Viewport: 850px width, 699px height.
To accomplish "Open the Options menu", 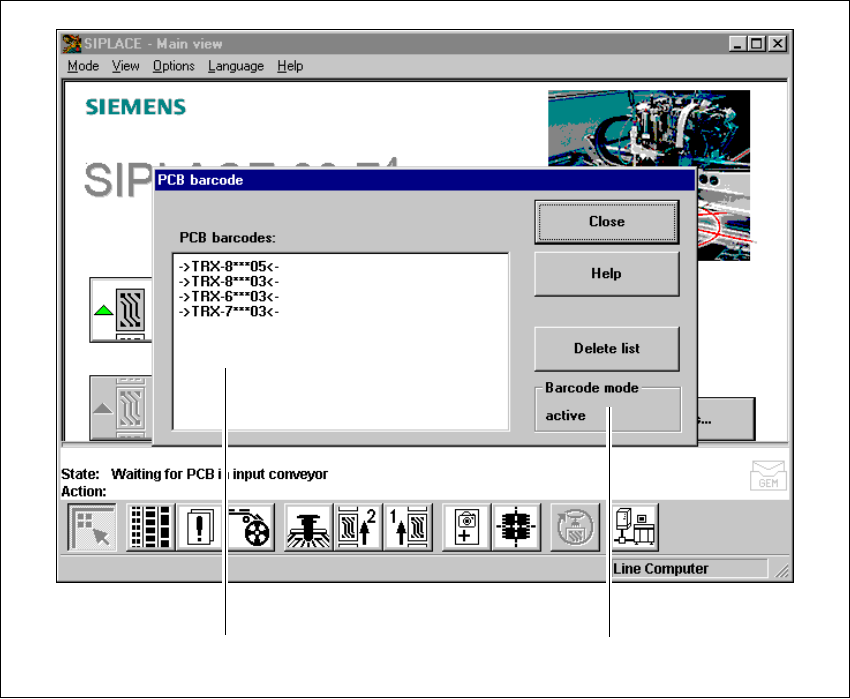I will point(173,66).
